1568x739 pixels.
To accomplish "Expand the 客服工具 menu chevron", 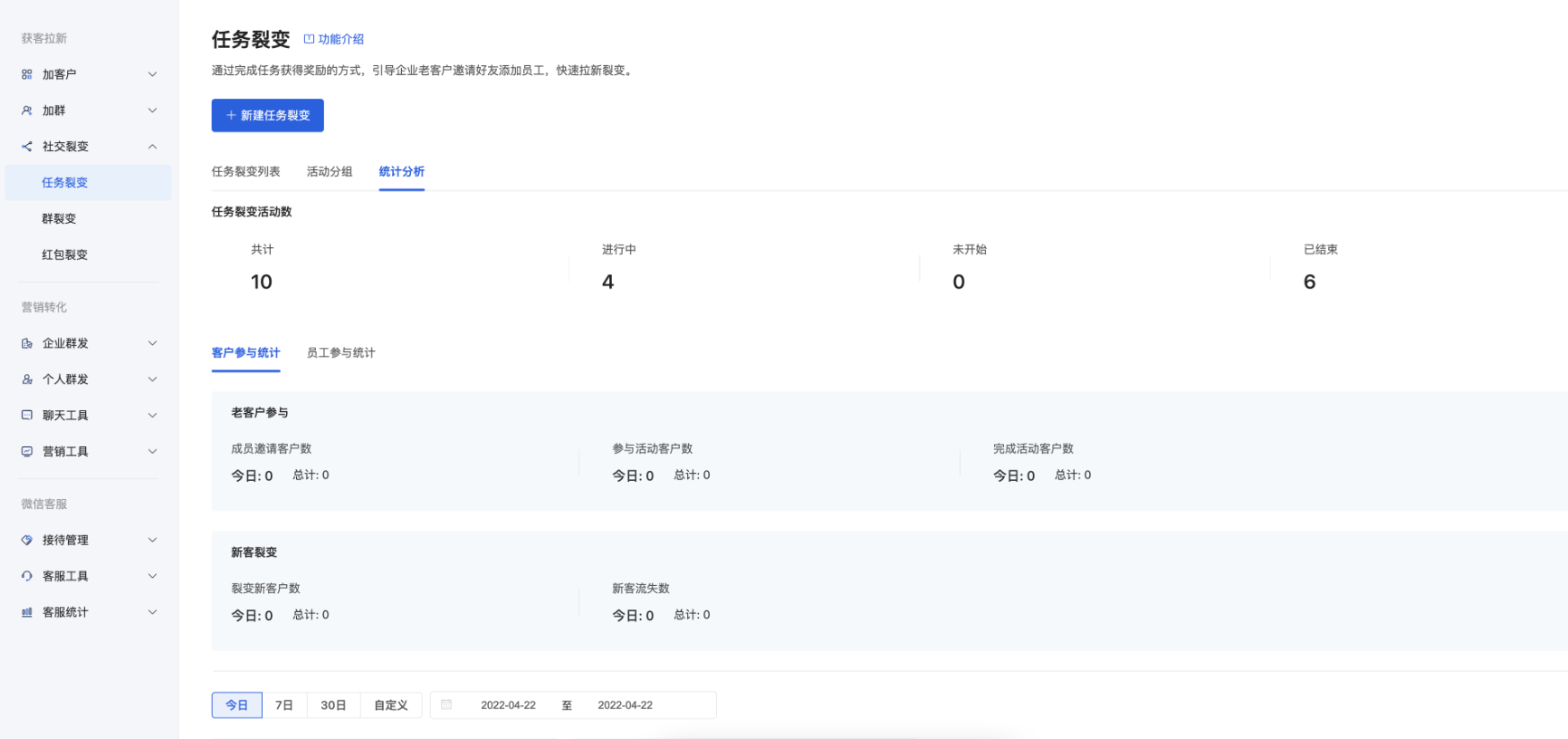I will [152, 576].
